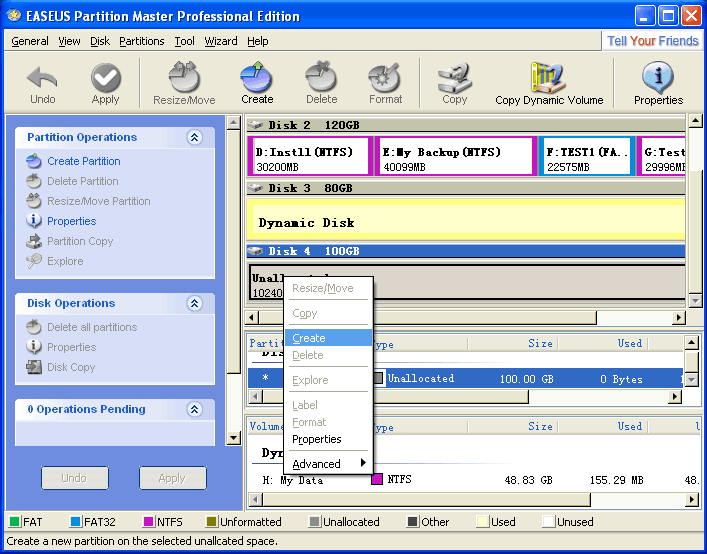Click the Other legend color swatch
The image size is (707, 554).
coord(413,522)
